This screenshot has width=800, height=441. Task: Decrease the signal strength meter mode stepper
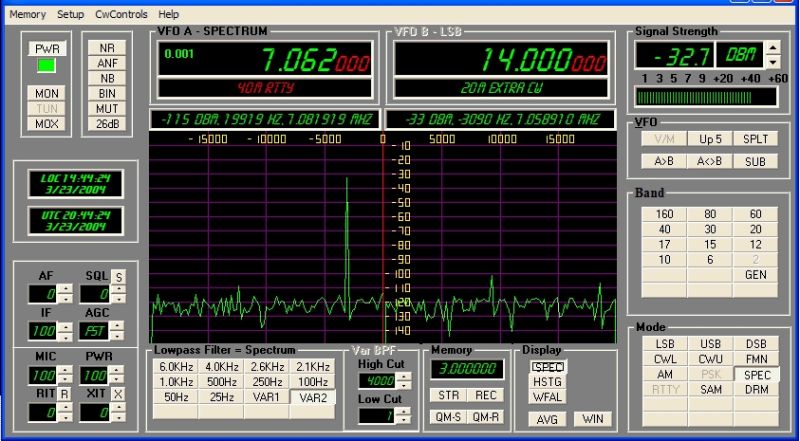(774, 62)
